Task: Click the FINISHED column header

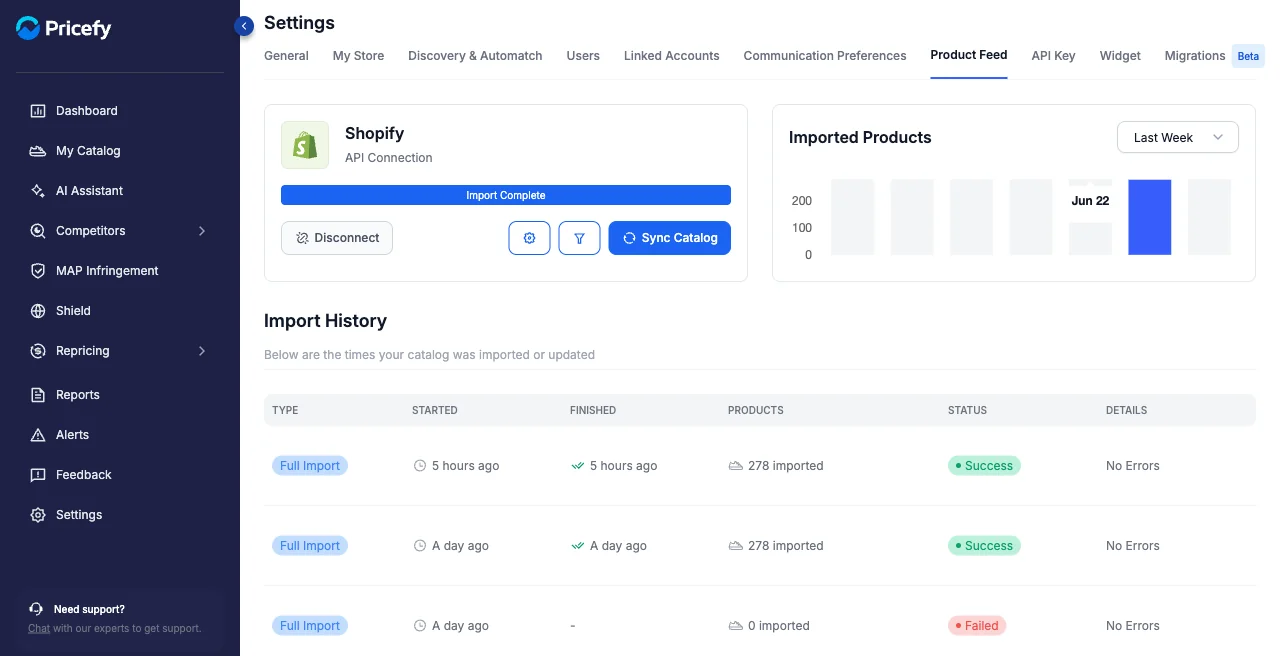Action: click(x=593, y=410)
